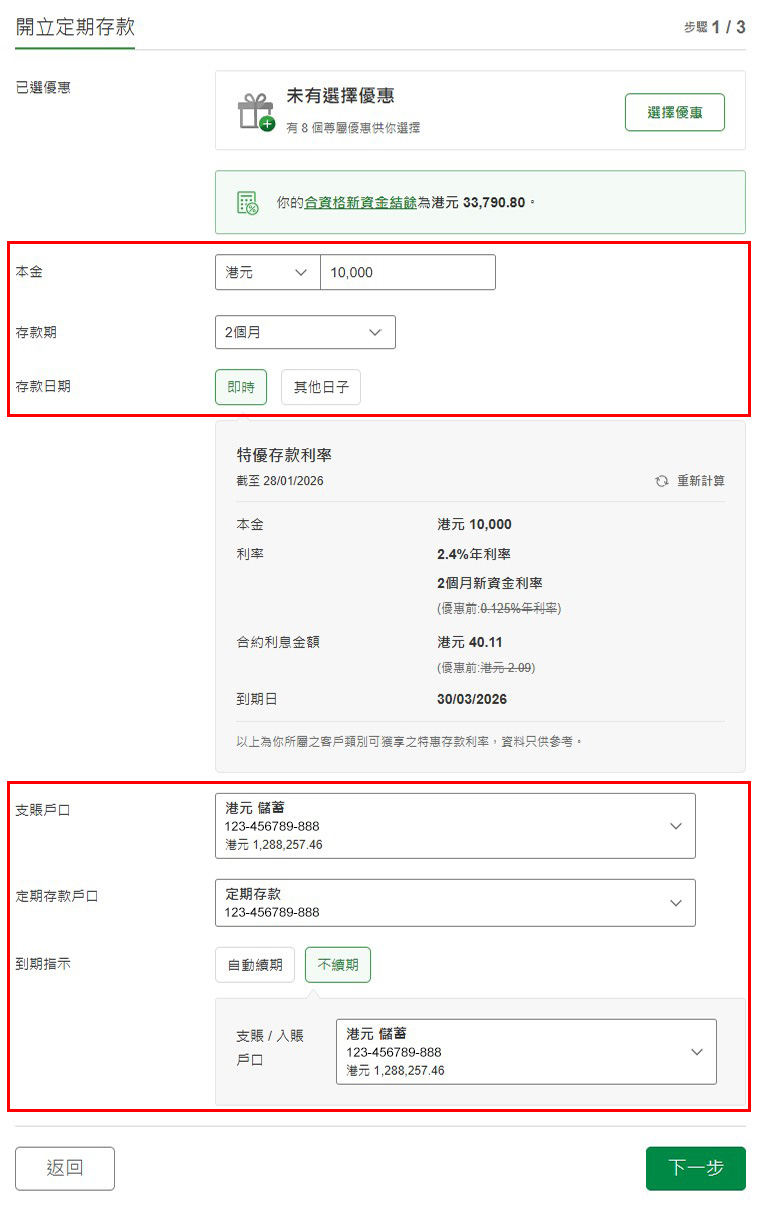Click the 返回 button
Viewport: 760px width, 1206px height.
pos(64,1168)
